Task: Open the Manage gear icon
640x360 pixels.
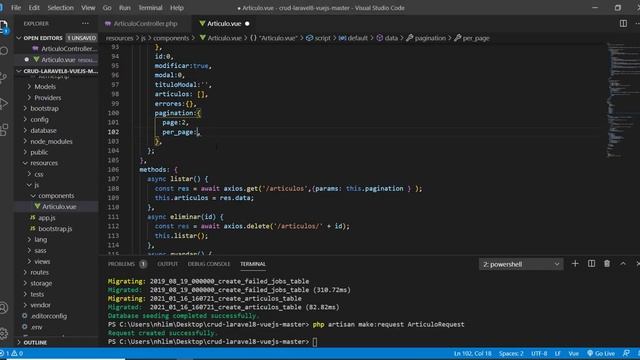Action: click(x=4, y=333)
